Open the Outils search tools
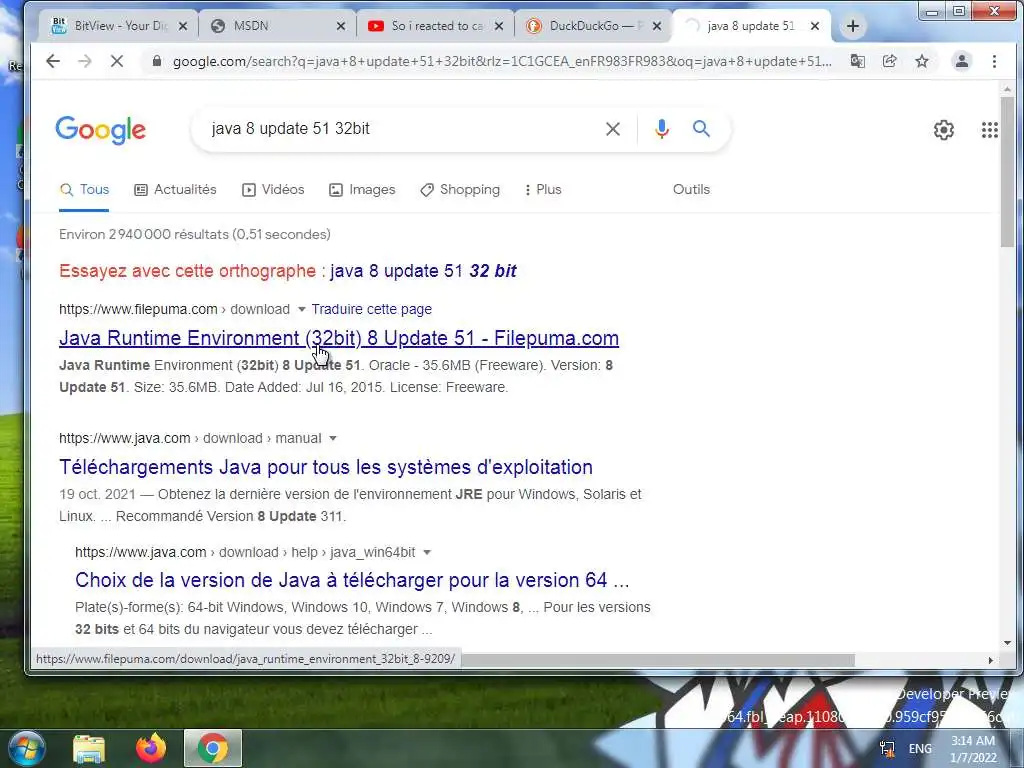Viewport: 1024px width, 768px height. pos(691,189)
